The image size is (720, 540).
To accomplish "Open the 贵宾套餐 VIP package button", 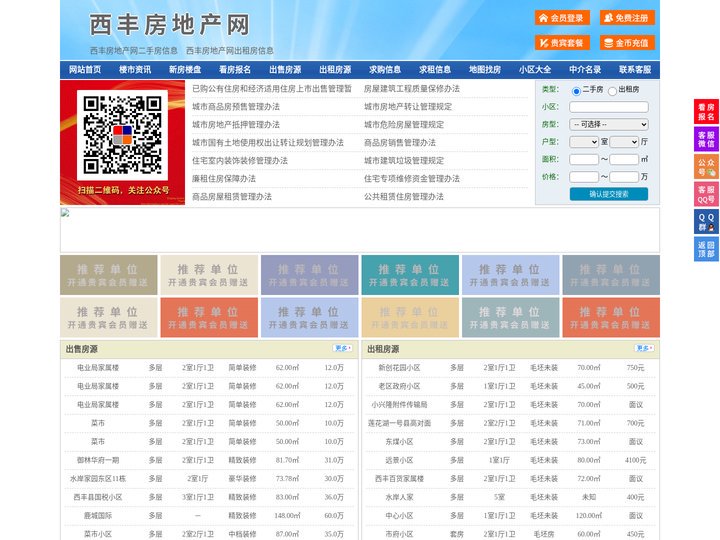I will pyautogui.click(x=562, y=43).
